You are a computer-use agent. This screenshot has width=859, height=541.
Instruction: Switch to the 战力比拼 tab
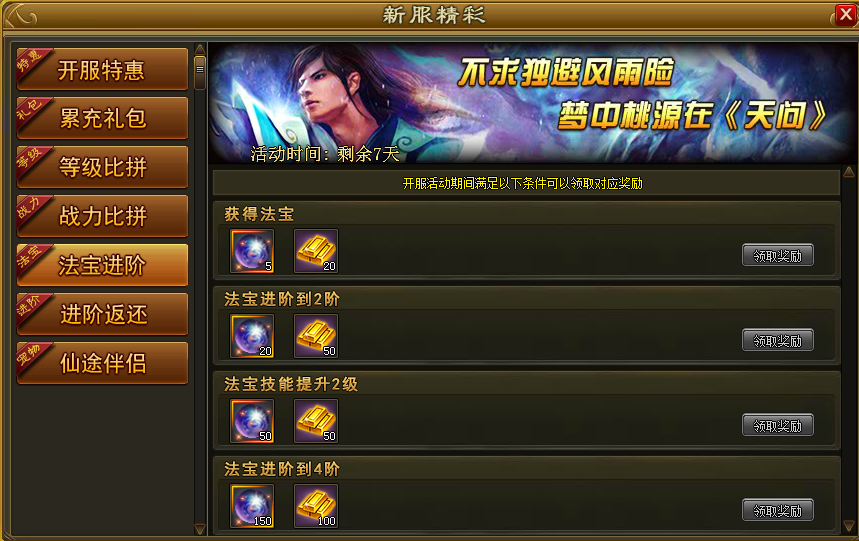click(x=102, y=216)
